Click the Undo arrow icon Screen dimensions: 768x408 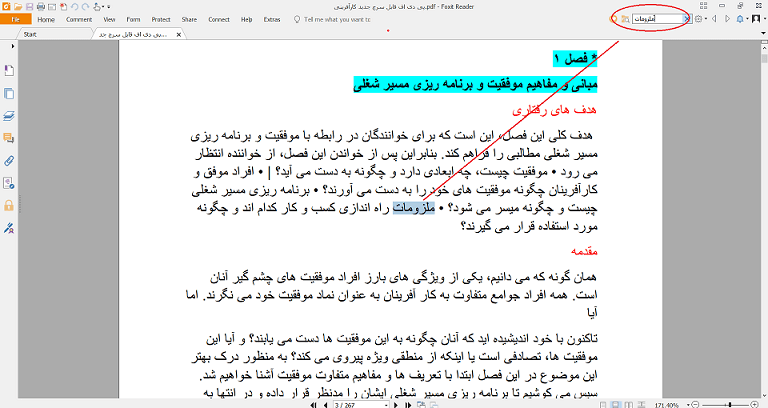[x=74, y=7]
